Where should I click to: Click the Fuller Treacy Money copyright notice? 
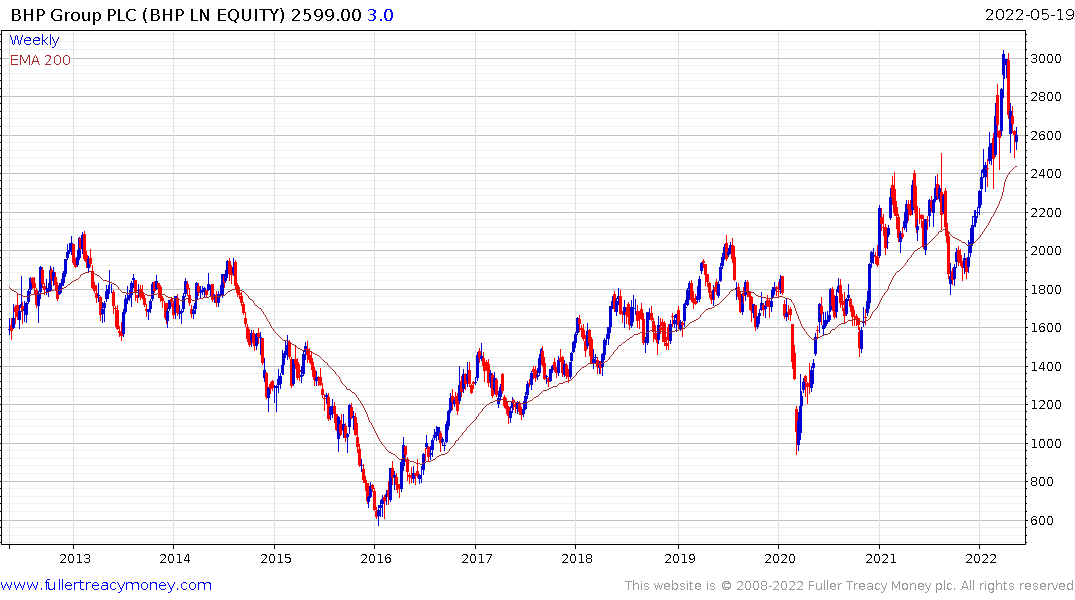click(x=849, y=586)
